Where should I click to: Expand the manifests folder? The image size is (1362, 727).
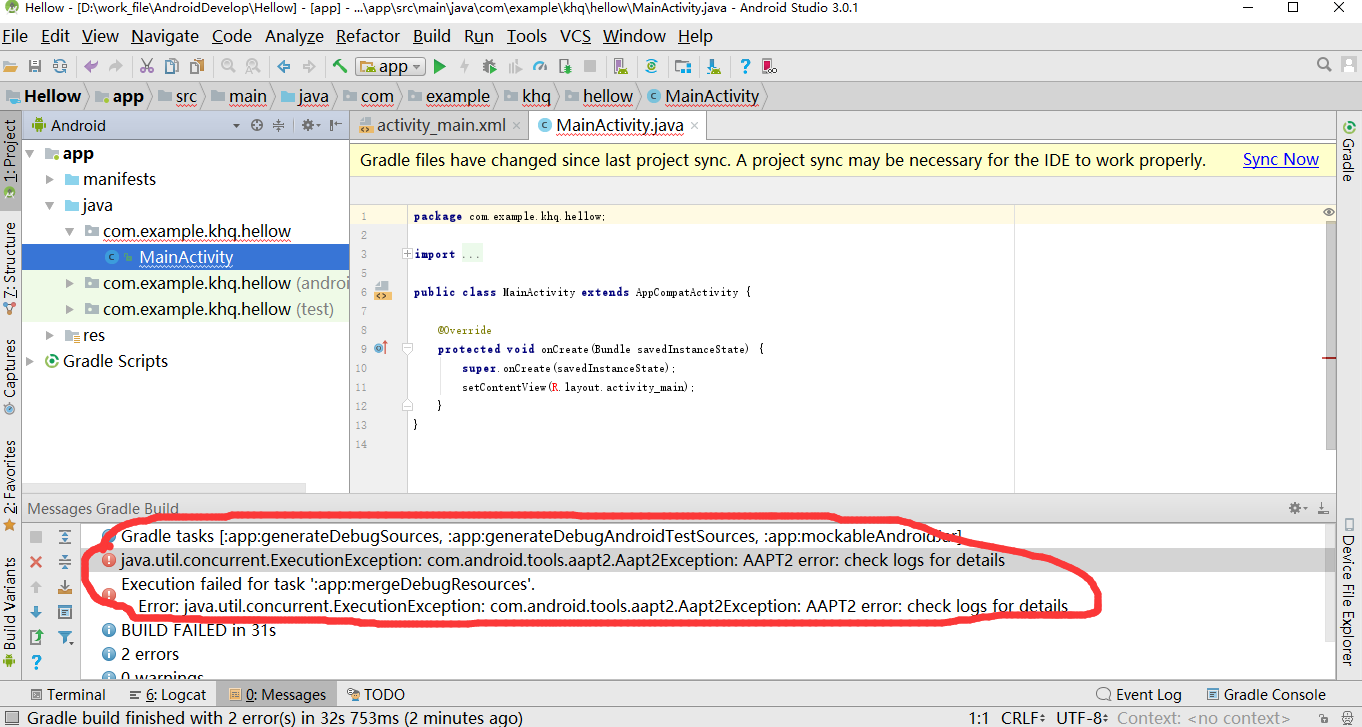click(50, 180)
